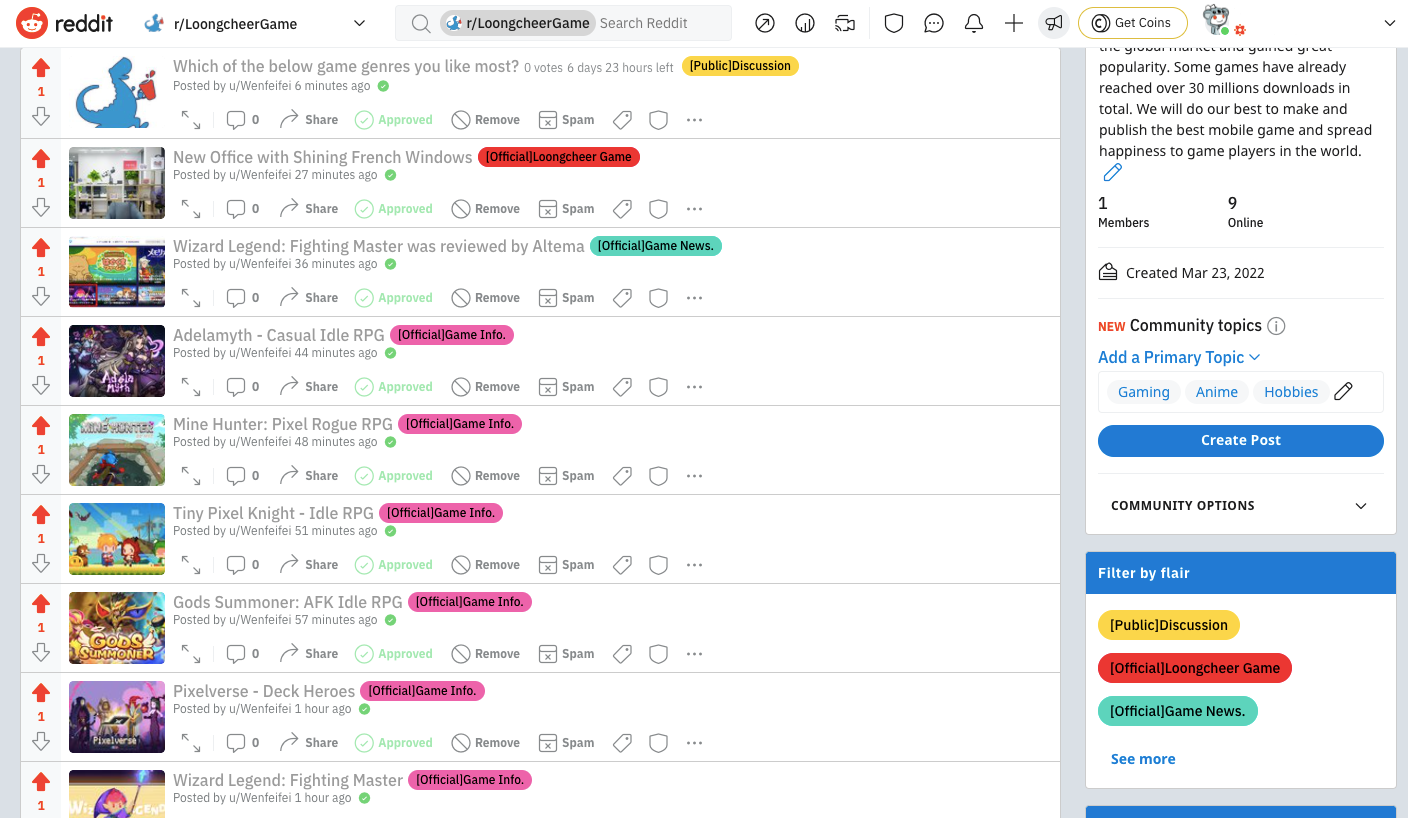Remove the Wizard Legend Altema review post
Screen dimensions: 1408x818
(x=485, y=298)
